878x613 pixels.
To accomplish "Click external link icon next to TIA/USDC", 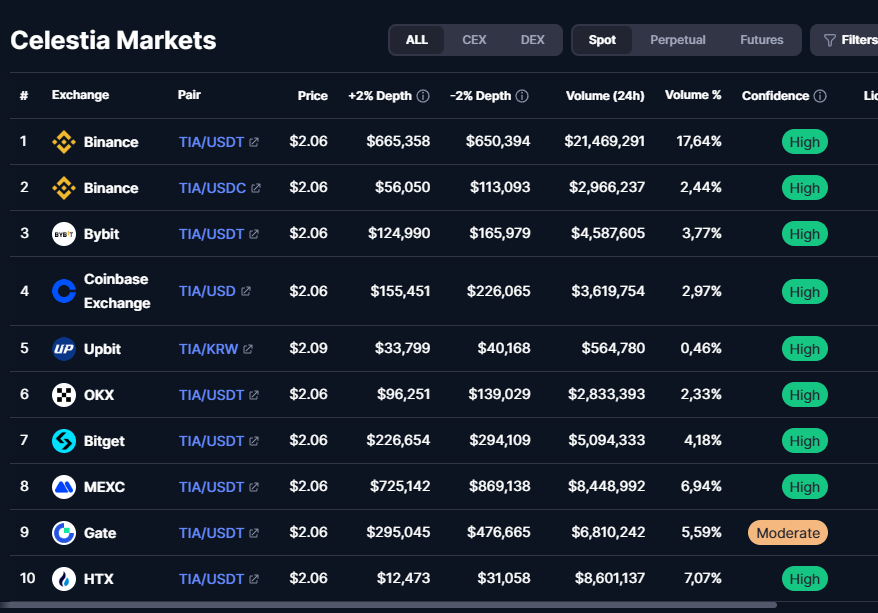I will (x=256, y=188).
